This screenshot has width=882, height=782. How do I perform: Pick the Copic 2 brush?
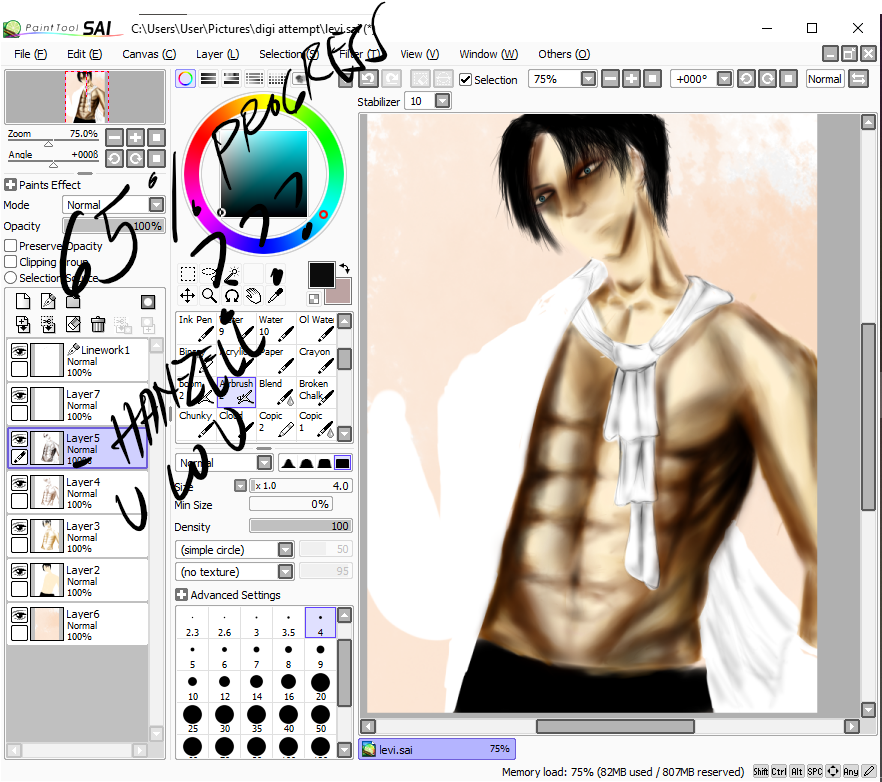click(276, 424)
